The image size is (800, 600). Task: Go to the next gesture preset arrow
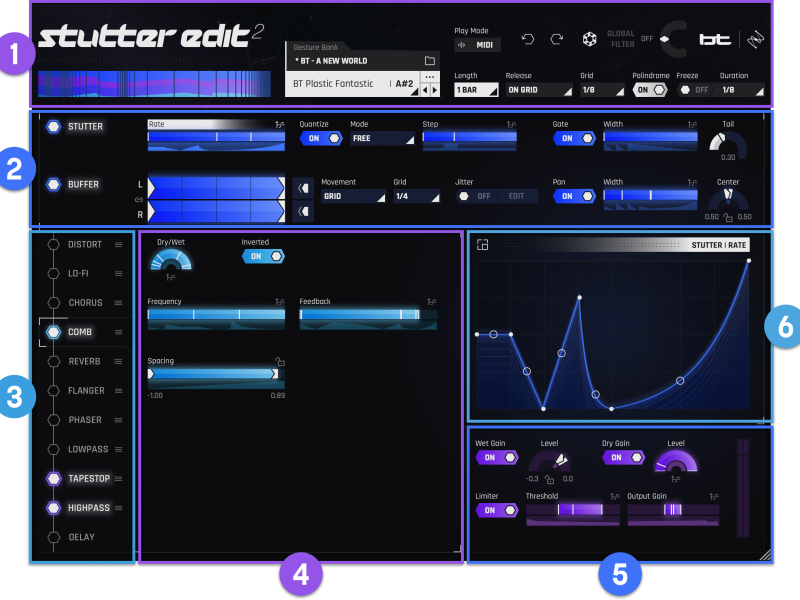pyautogui.click(x=435, y=90)
